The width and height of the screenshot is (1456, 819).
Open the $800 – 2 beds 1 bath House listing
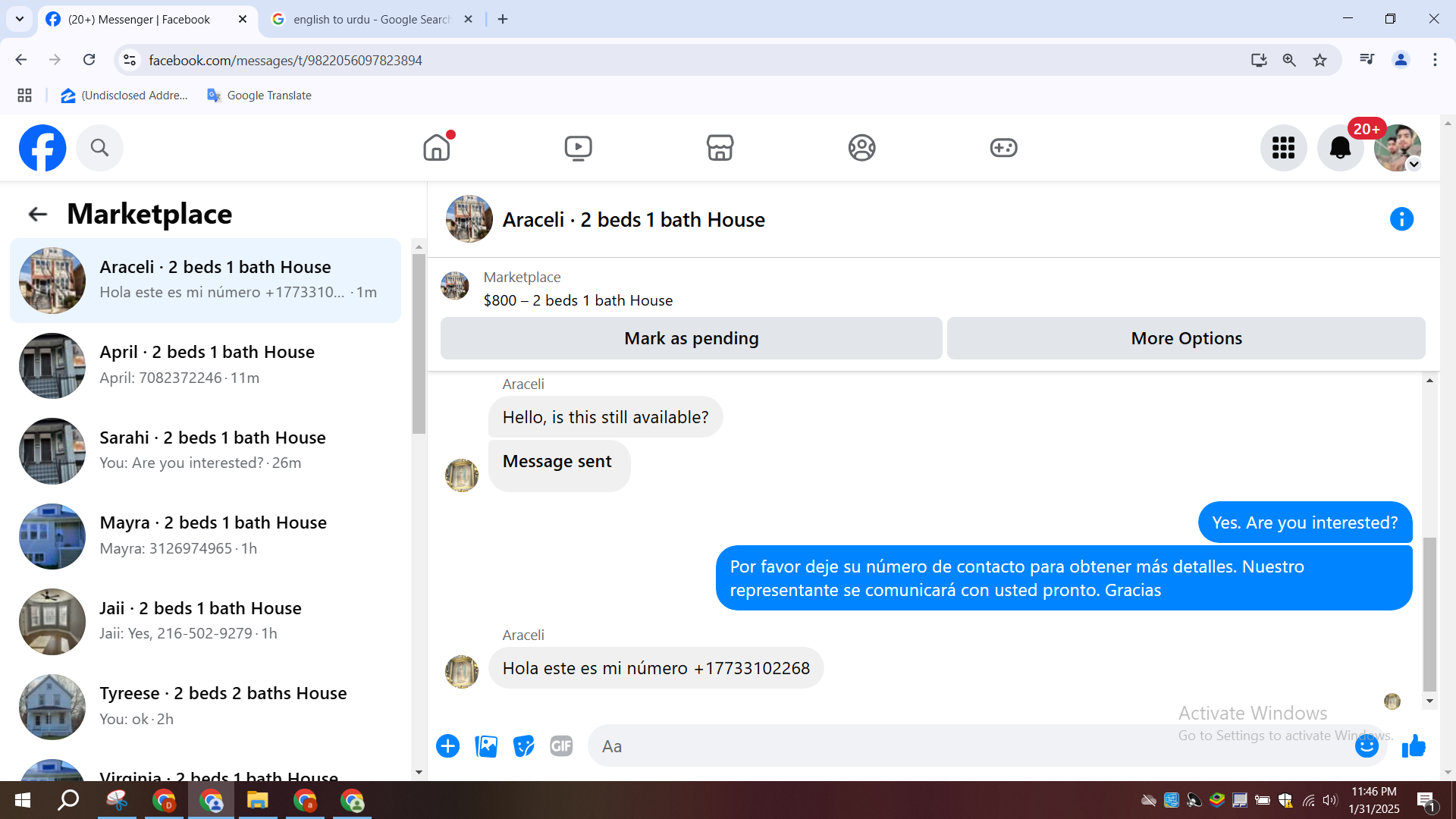coord(578,300)
